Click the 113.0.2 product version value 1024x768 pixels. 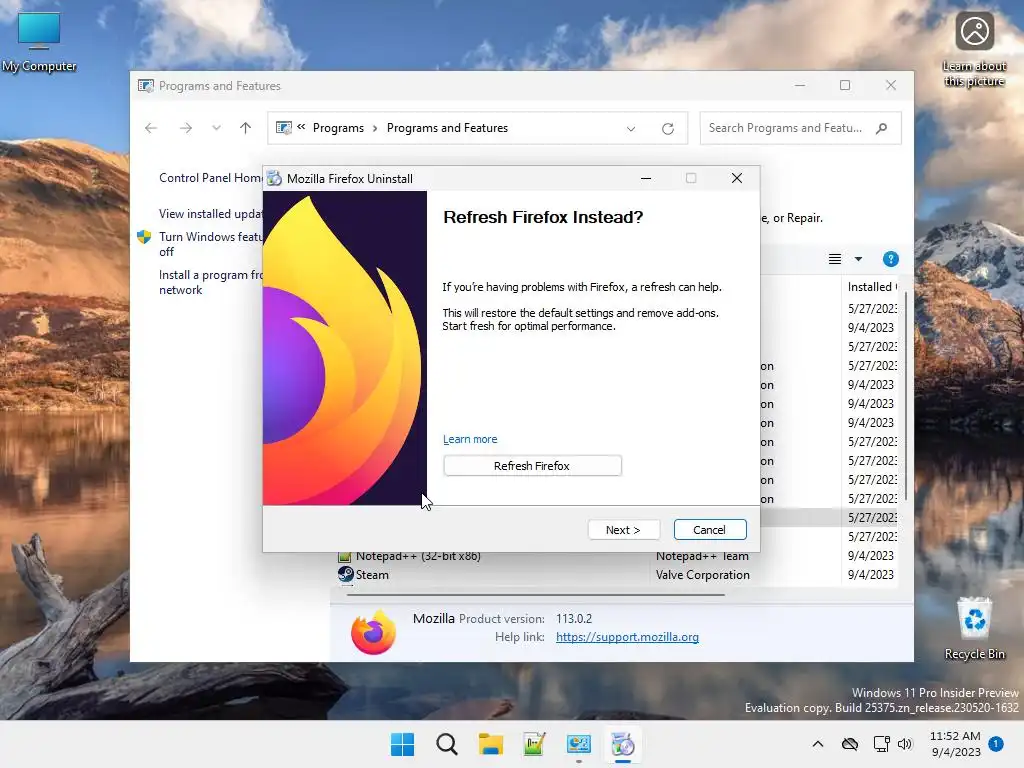tap(574, 618)
